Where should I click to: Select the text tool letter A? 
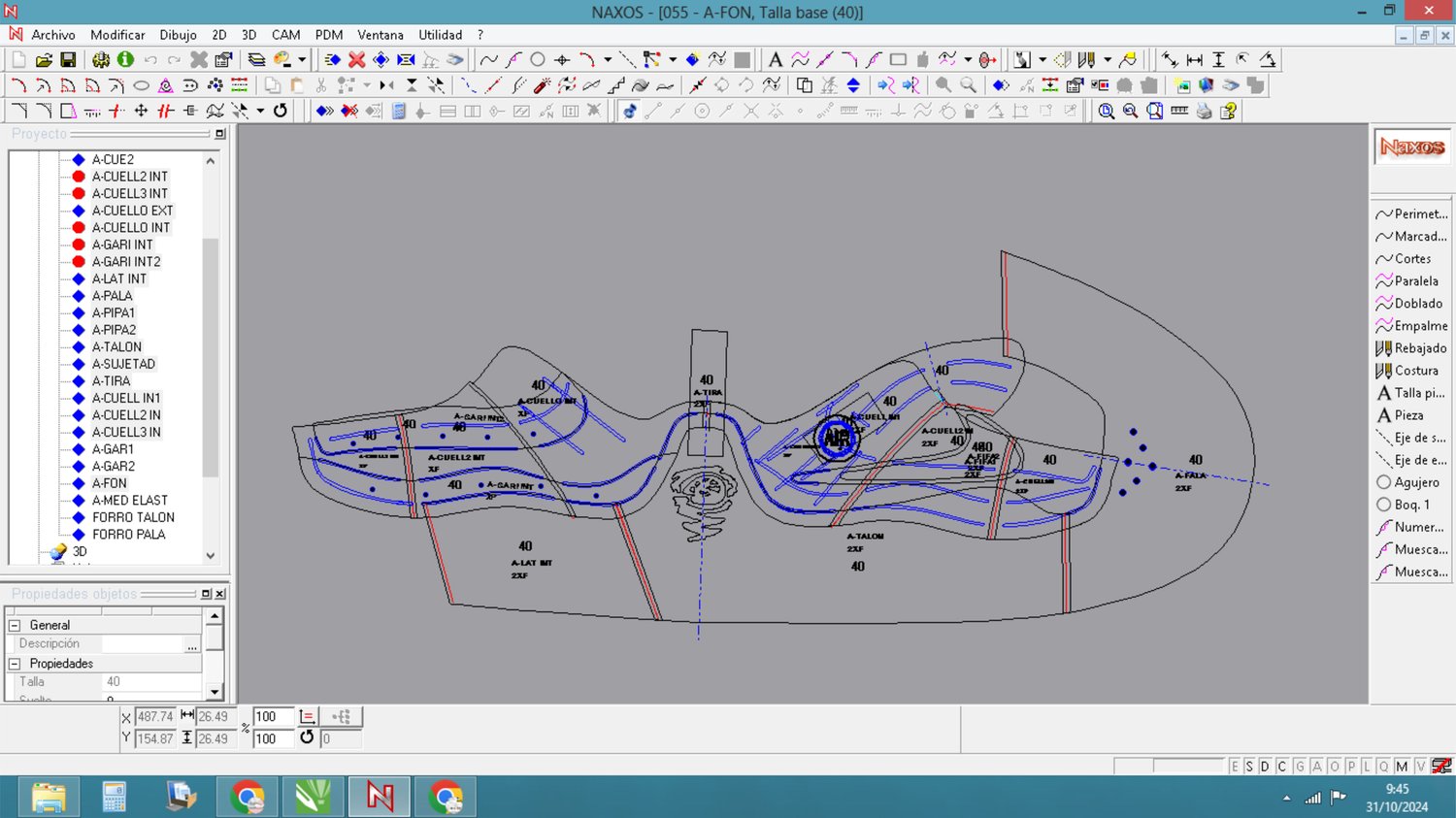click(775, 60)
